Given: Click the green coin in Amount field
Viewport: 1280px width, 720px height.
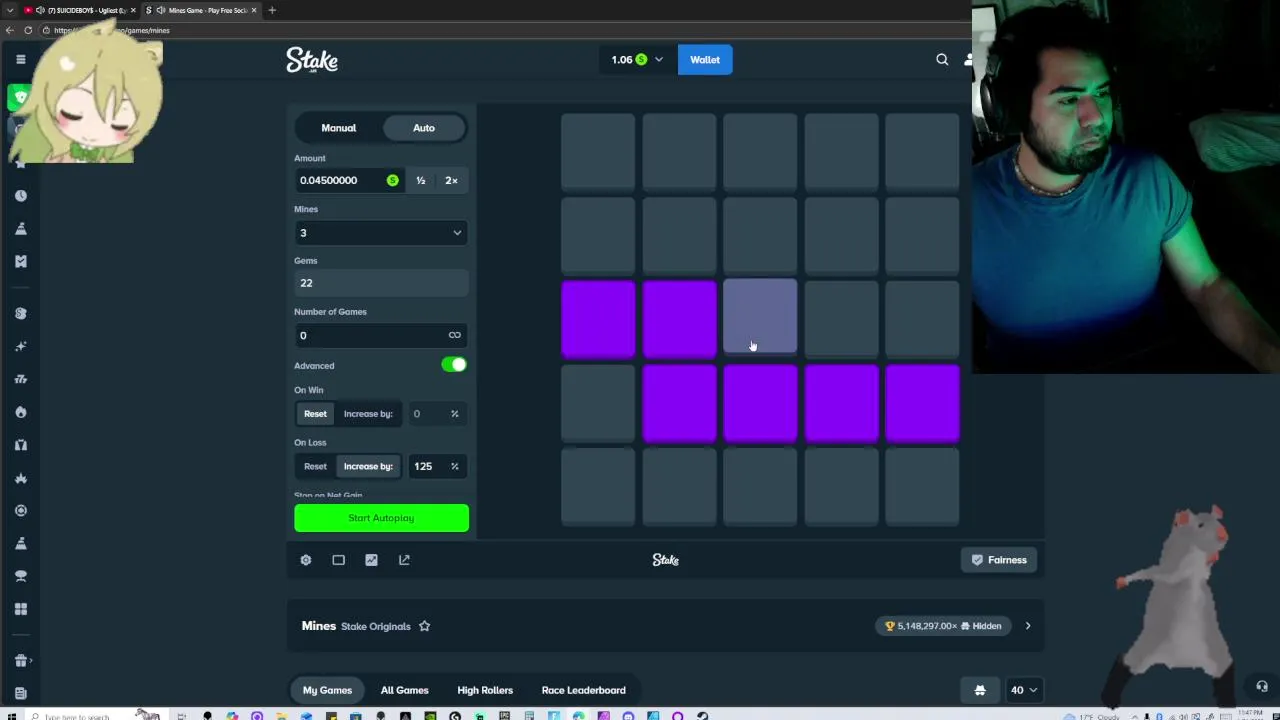Looking at the screenshot, I should click(392, 180).
